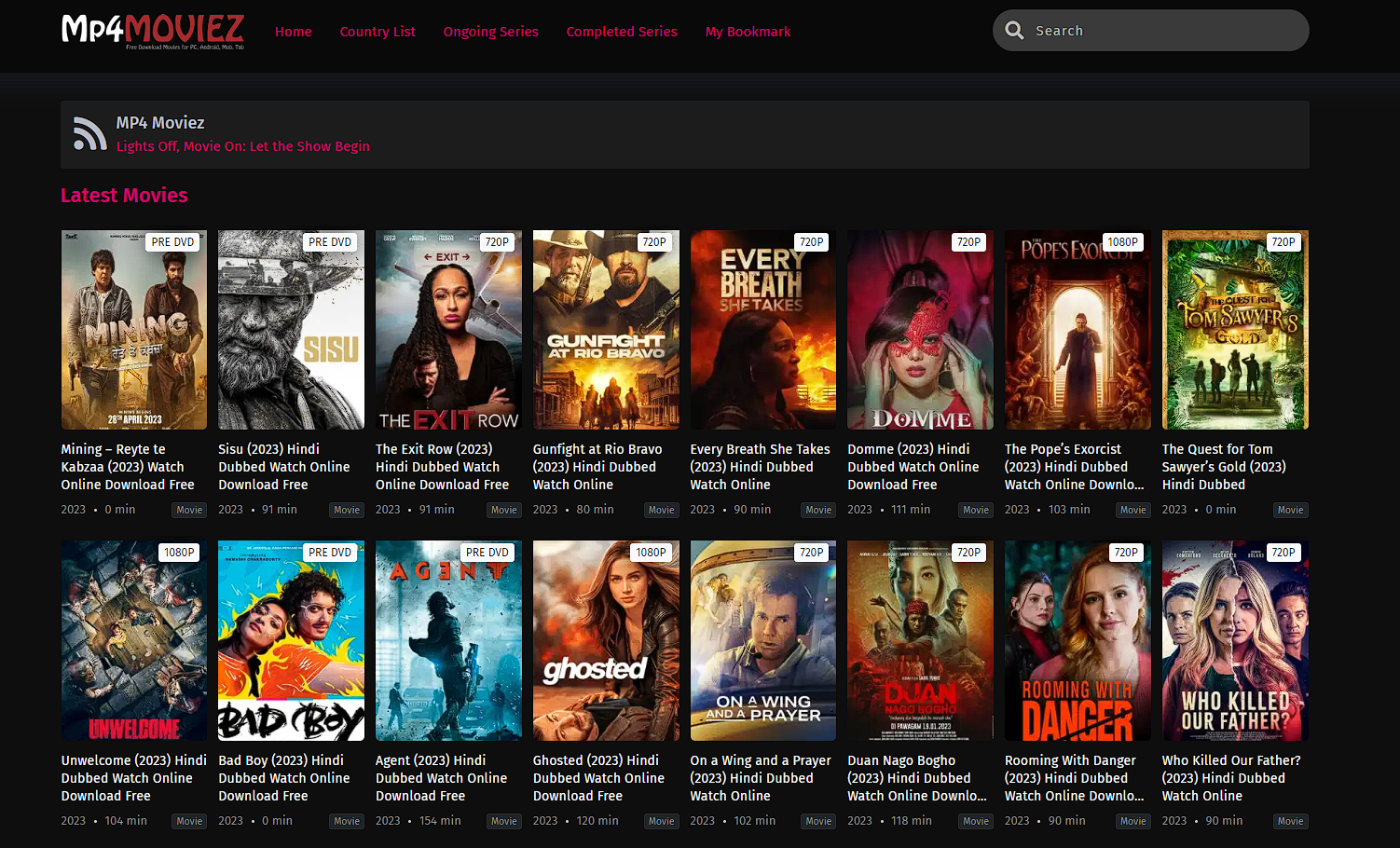This screenshot has width=1400, height=848.
Task: Click Movie tag under Gunfight at Rio Bravo
Action: pos(662,510)
